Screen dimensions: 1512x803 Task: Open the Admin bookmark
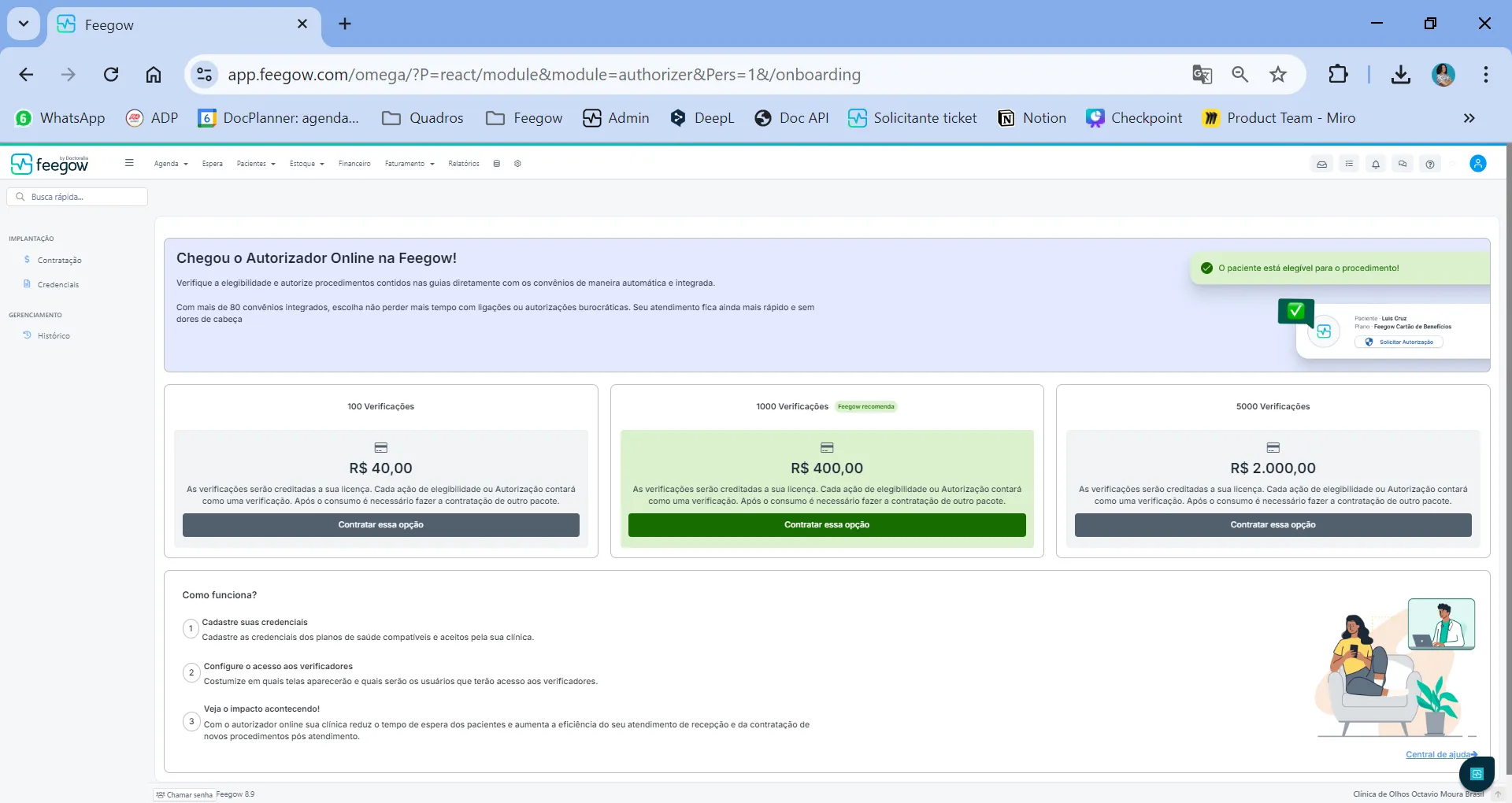pyautogui.click(x=617, y=118)
